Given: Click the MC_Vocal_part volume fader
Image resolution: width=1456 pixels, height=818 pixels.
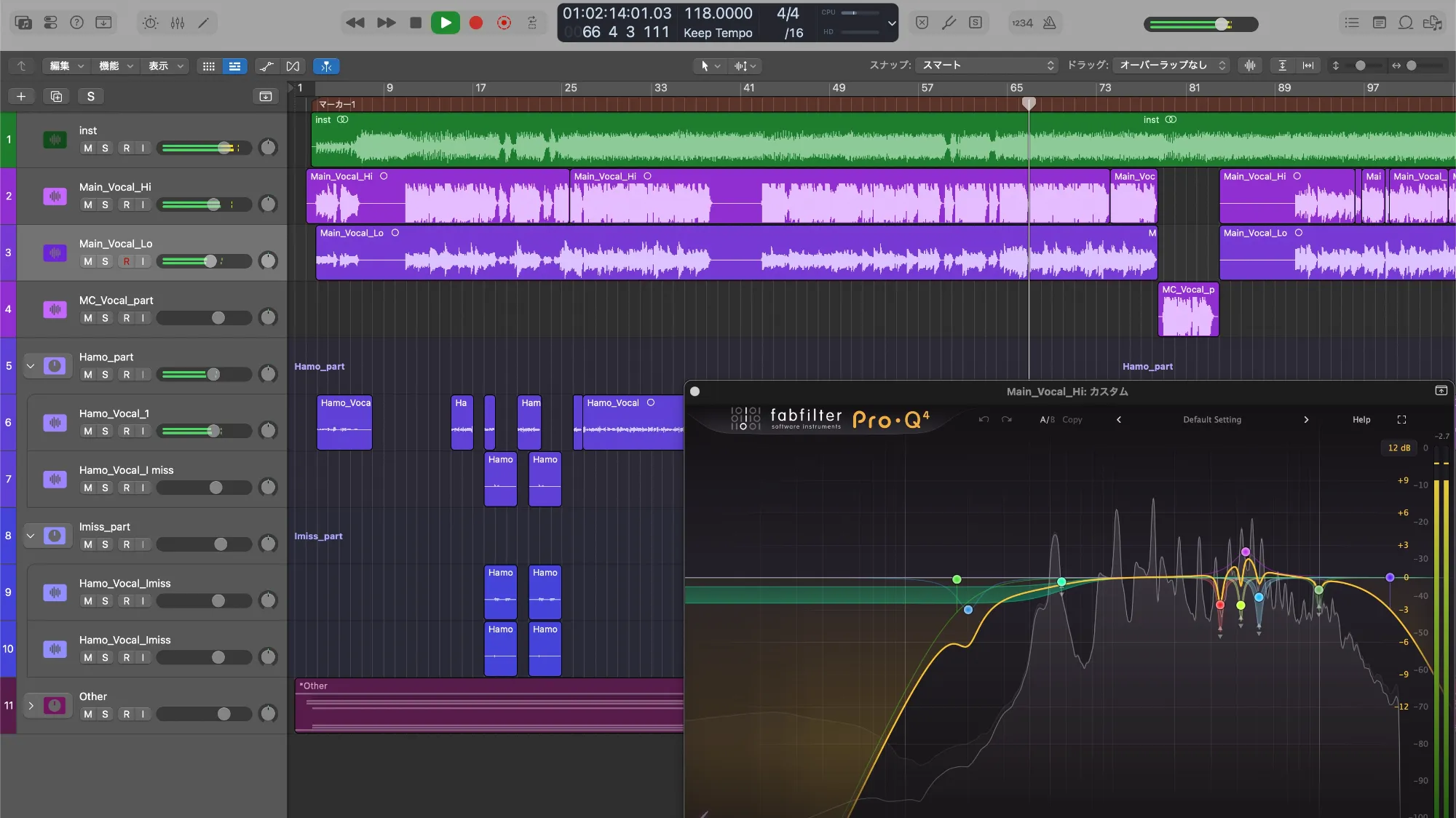Looking at the screenshot, I should (x=218, y=318).
